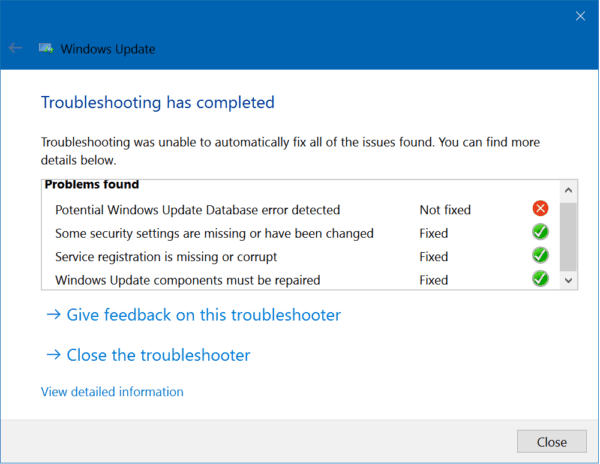Click the red Not fixed error icon
600x464 pixels.
pyautogui.click(x=540, y=208)
